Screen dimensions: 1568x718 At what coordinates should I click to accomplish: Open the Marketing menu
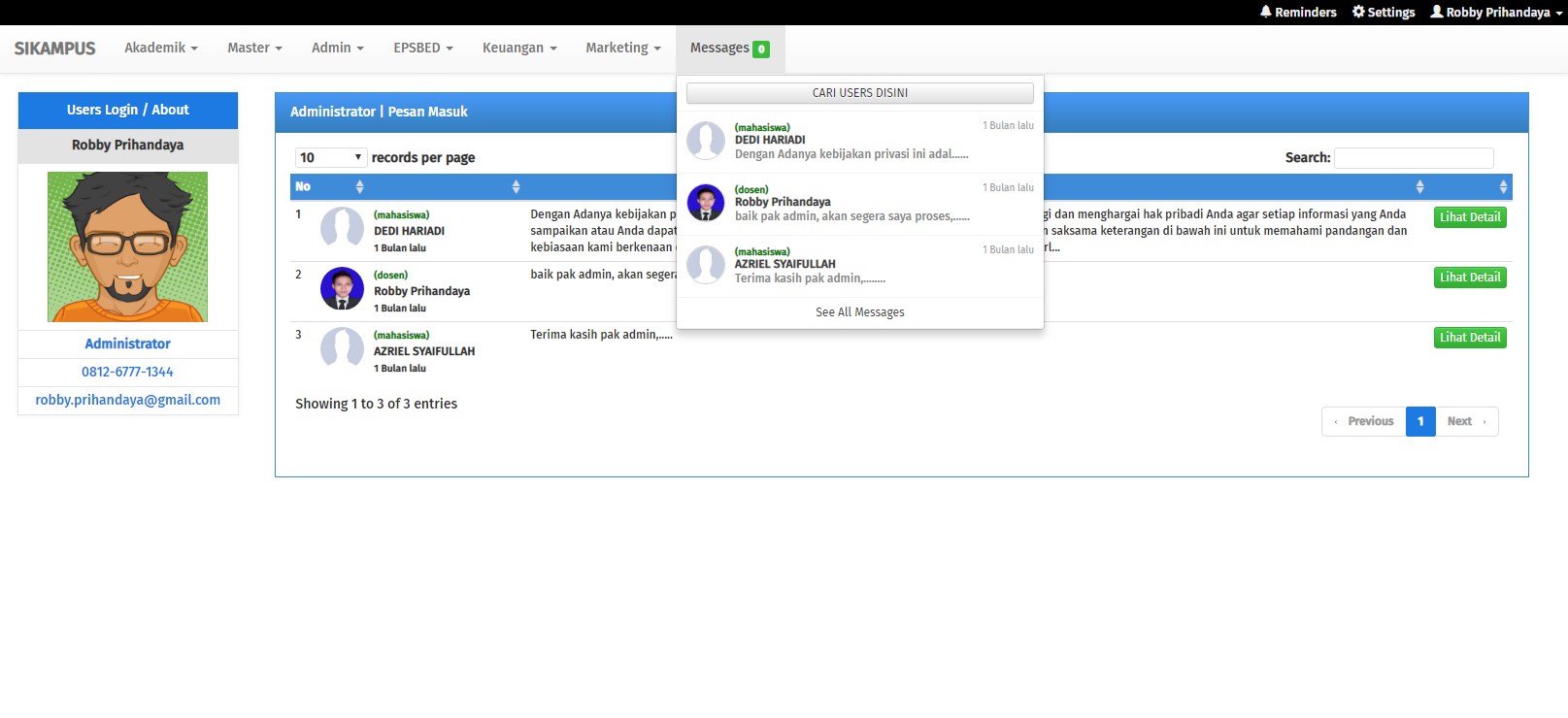point(622,48)
